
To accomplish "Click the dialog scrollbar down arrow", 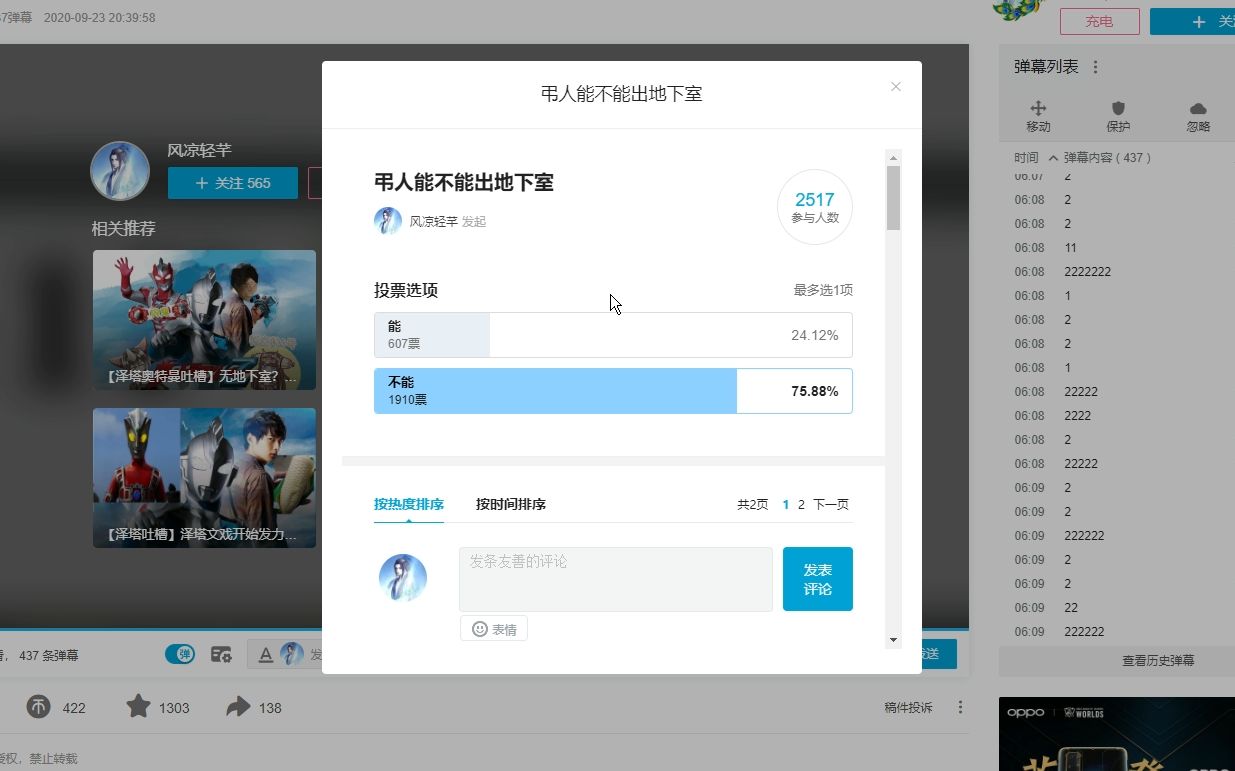I will [893, 640].
